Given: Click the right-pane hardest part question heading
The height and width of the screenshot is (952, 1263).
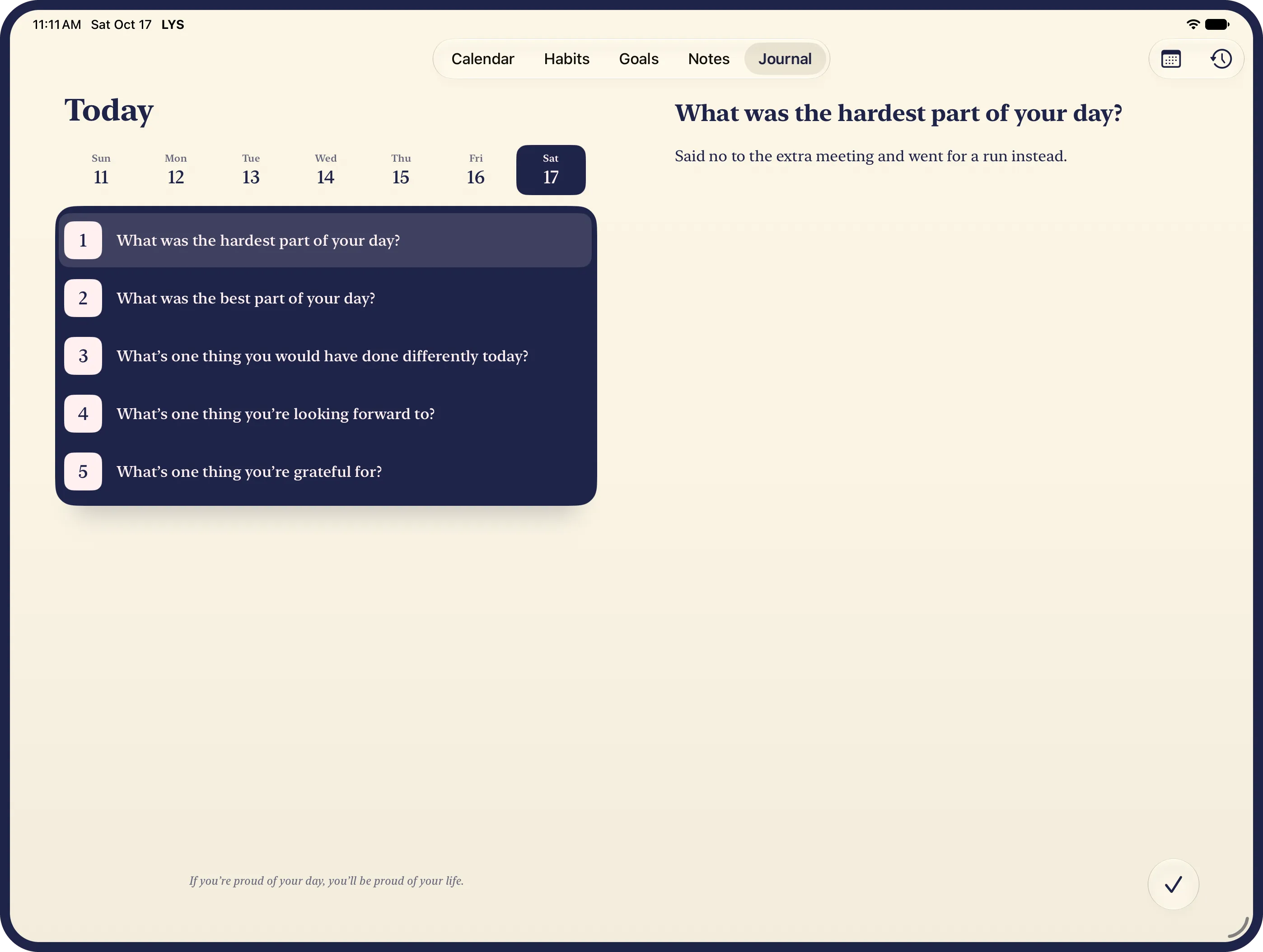Looking at the screenshot, I should [x=898, y=113].
